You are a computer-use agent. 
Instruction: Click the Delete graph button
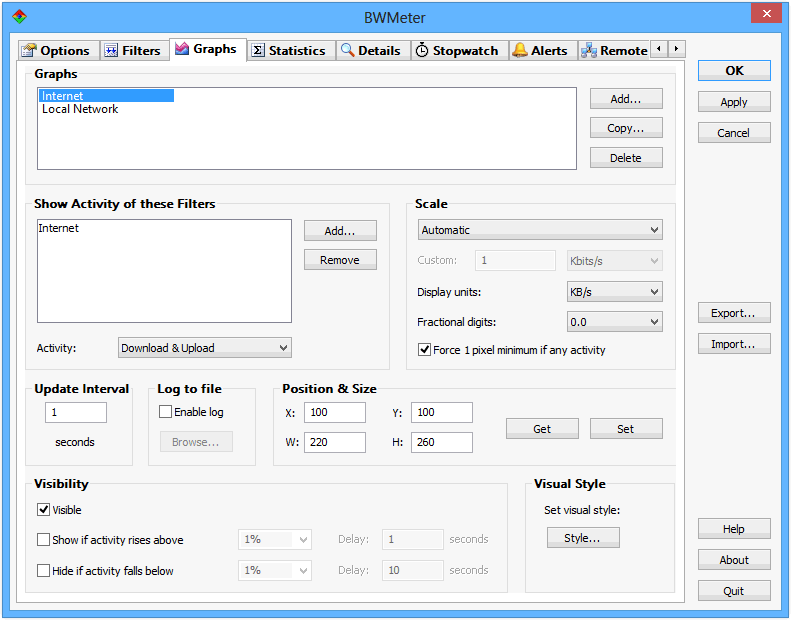[x=626, y=158]
